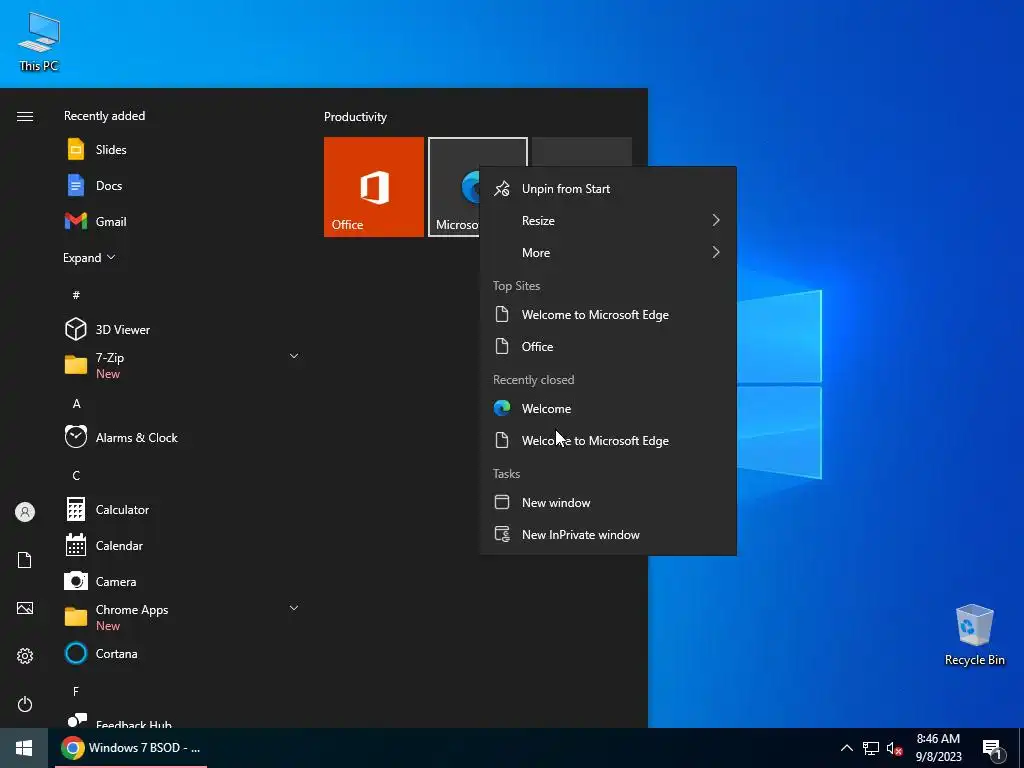Open Welcome to Microsoft Edge top site
Screen dimensions: 1024x768
click(x=608, y=315)
